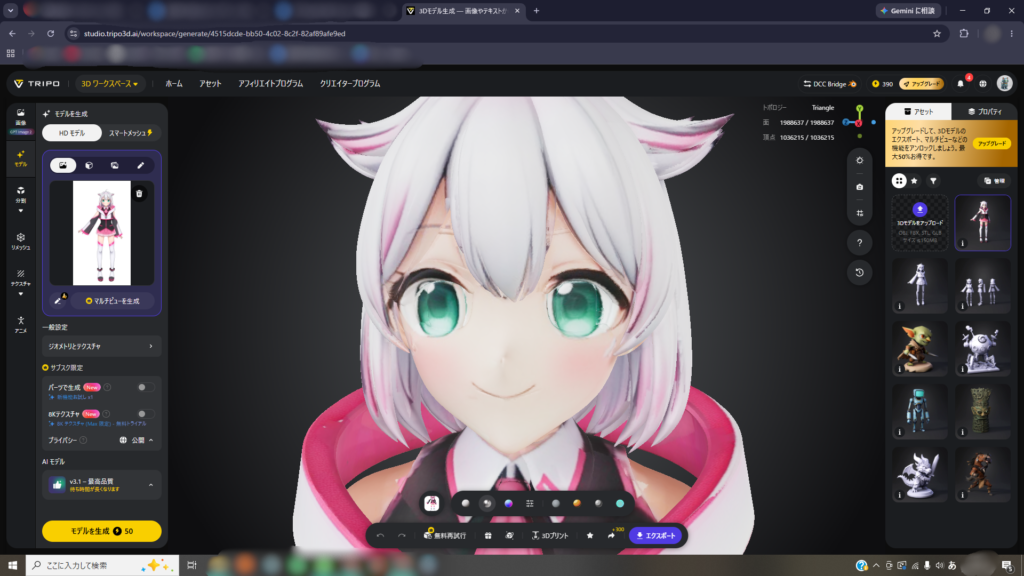Delete the uploaded reference image with the trash icon
The height and width of the screenshot is (576, 1024).
tap(139, 193)
